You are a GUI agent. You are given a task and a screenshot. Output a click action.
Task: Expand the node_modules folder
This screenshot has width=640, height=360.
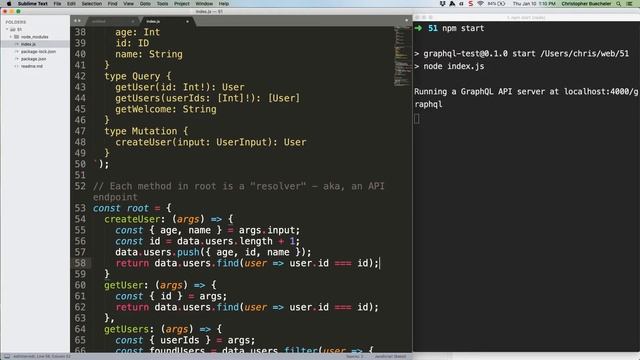tap(11, 37)
